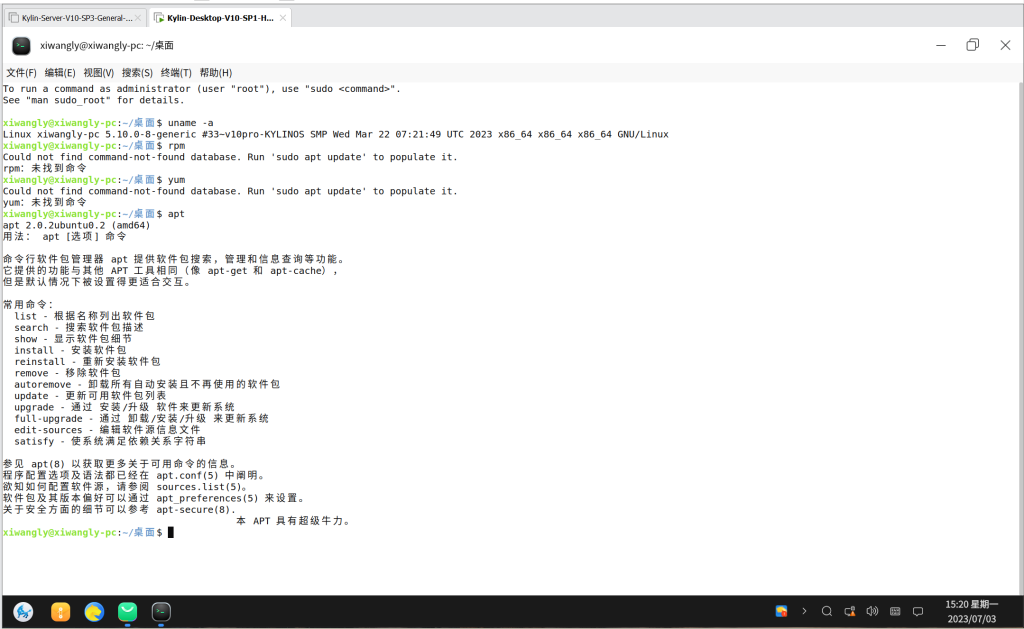Open the green software store icon
Screen dimensions: 1024x629
click(x=127, y=611)
